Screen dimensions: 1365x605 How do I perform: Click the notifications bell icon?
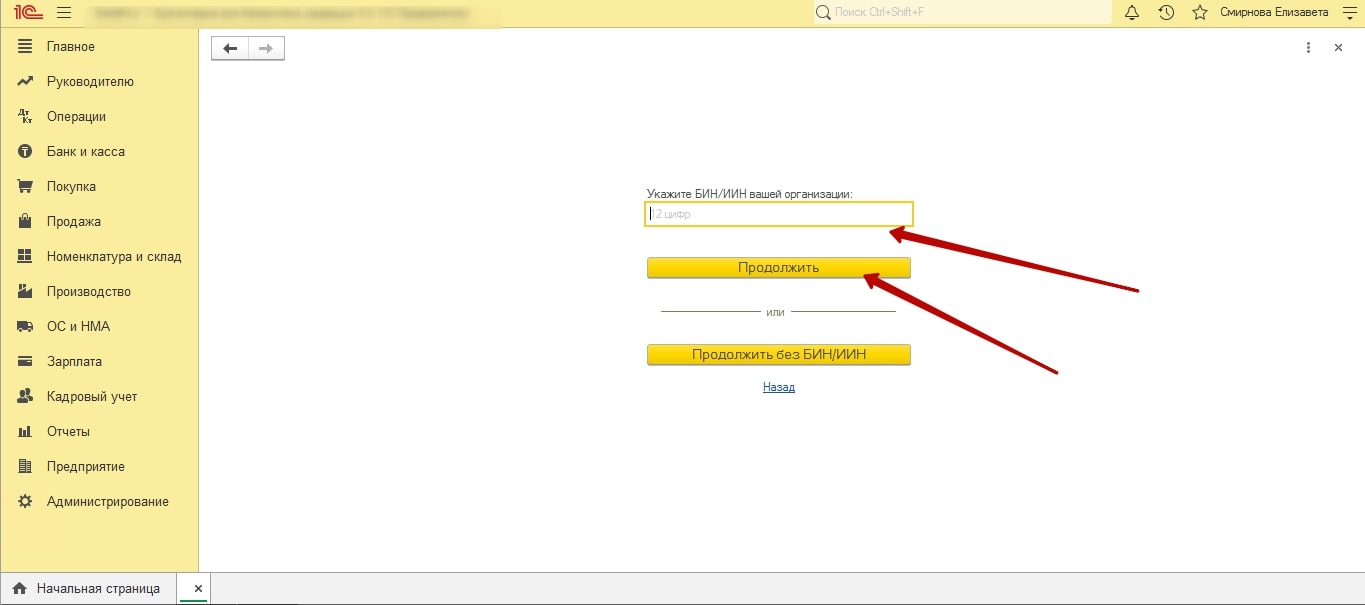(x=1132, y=13)
